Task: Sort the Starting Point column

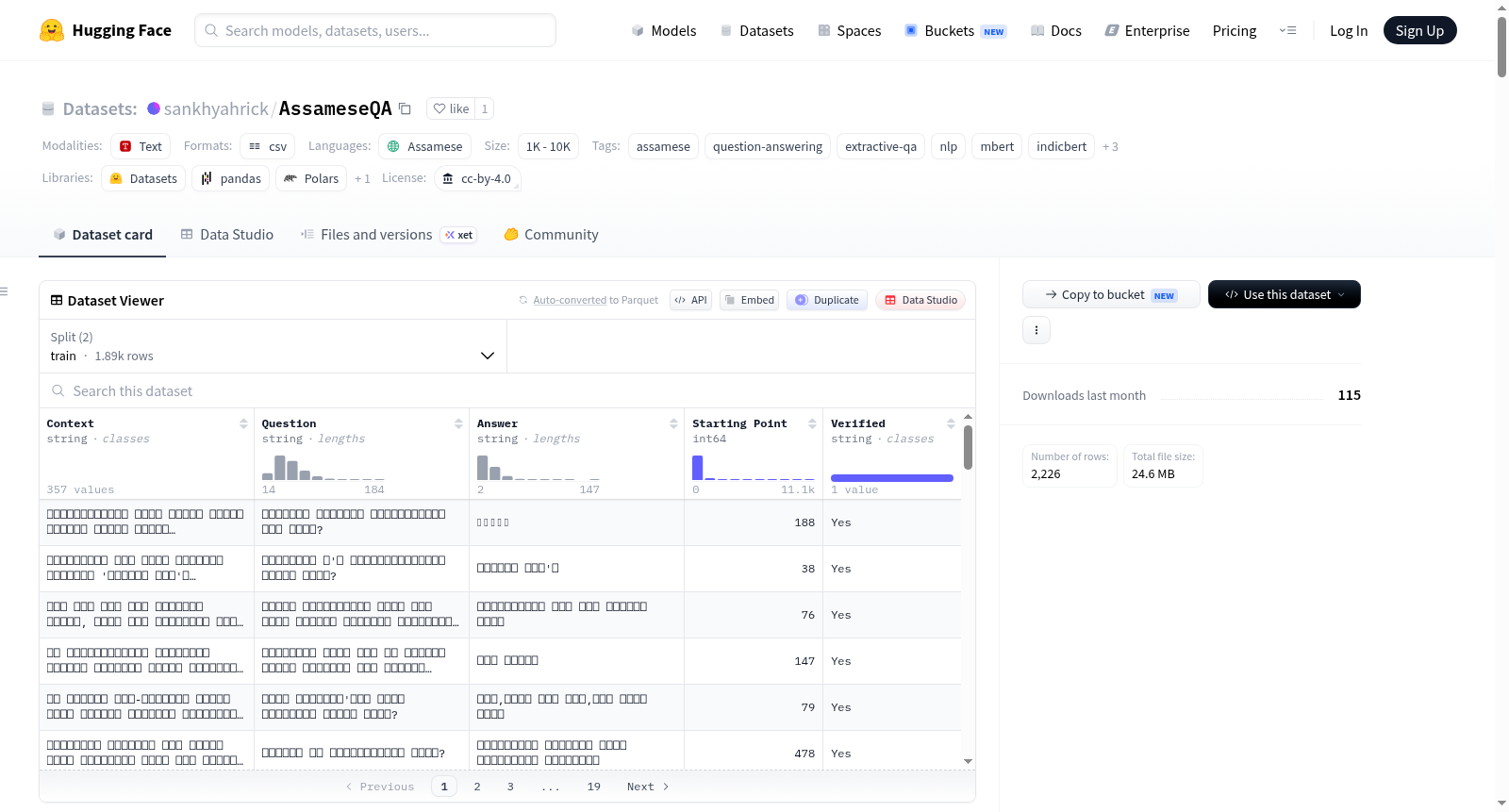Action: [812, 423]
